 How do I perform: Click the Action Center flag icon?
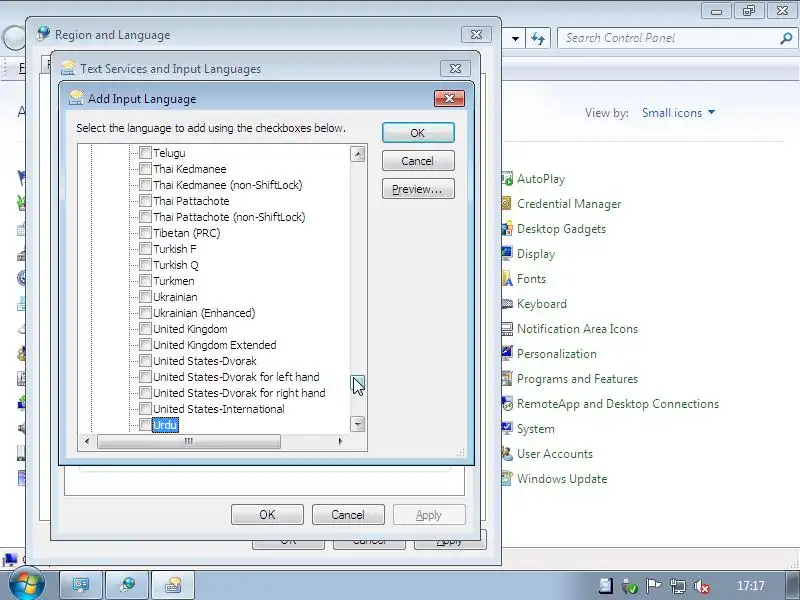(654, 586)
